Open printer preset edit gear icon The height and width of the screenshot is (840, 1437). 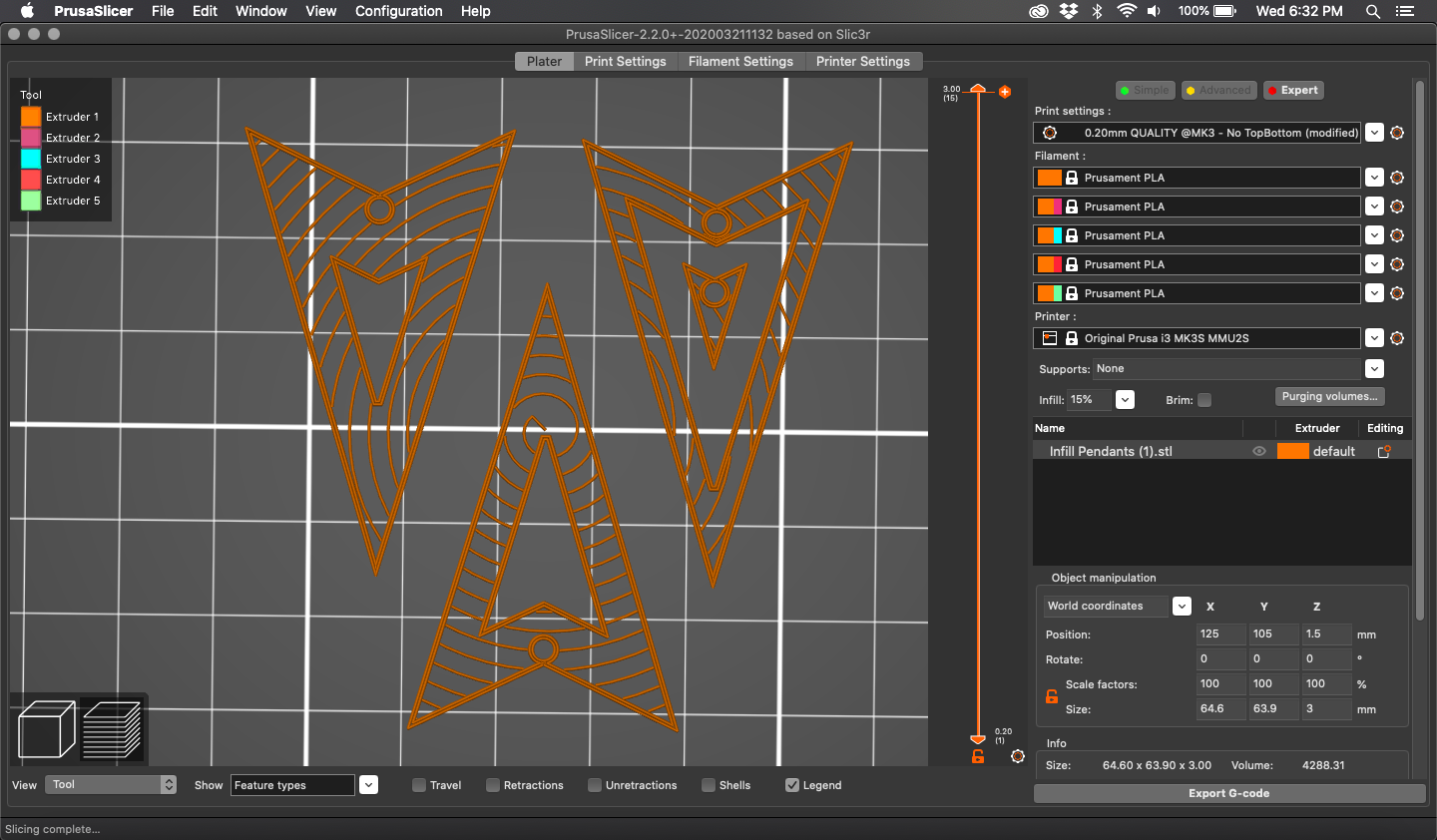point(1397,338)
